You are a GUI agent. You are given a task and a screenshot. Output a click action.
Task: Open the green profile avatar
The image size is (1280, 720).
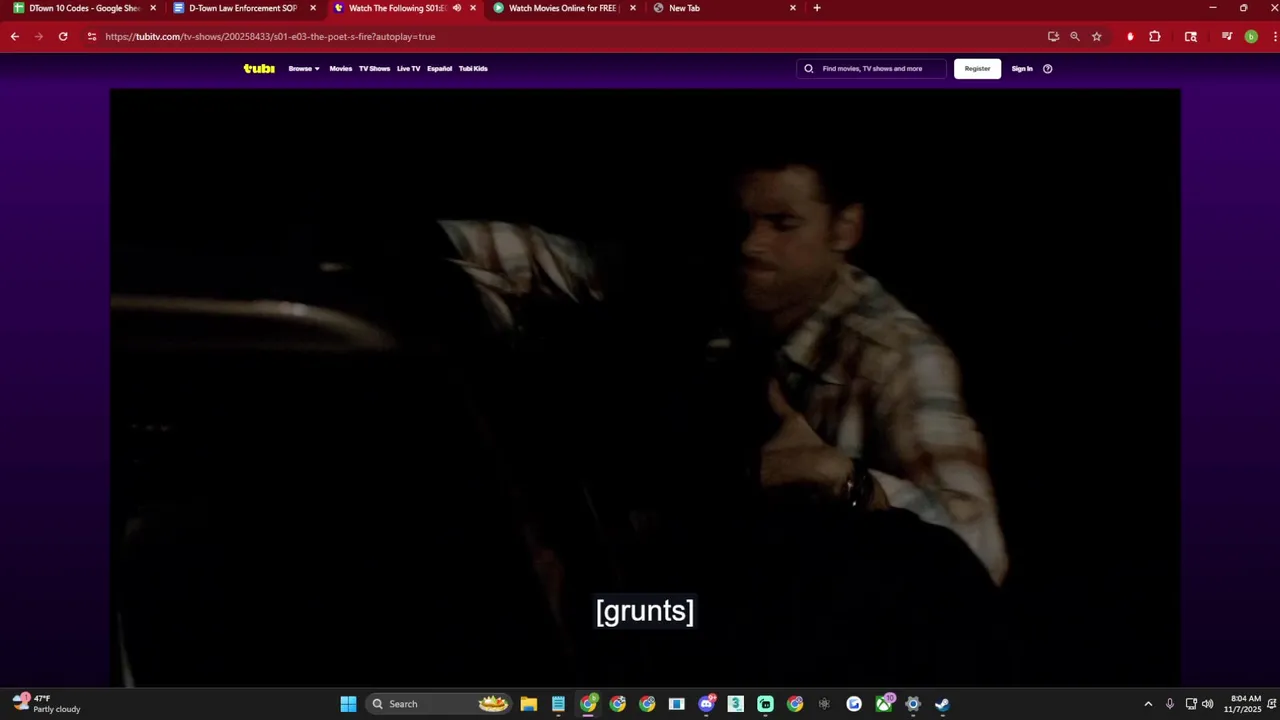tap(1251, 36)
